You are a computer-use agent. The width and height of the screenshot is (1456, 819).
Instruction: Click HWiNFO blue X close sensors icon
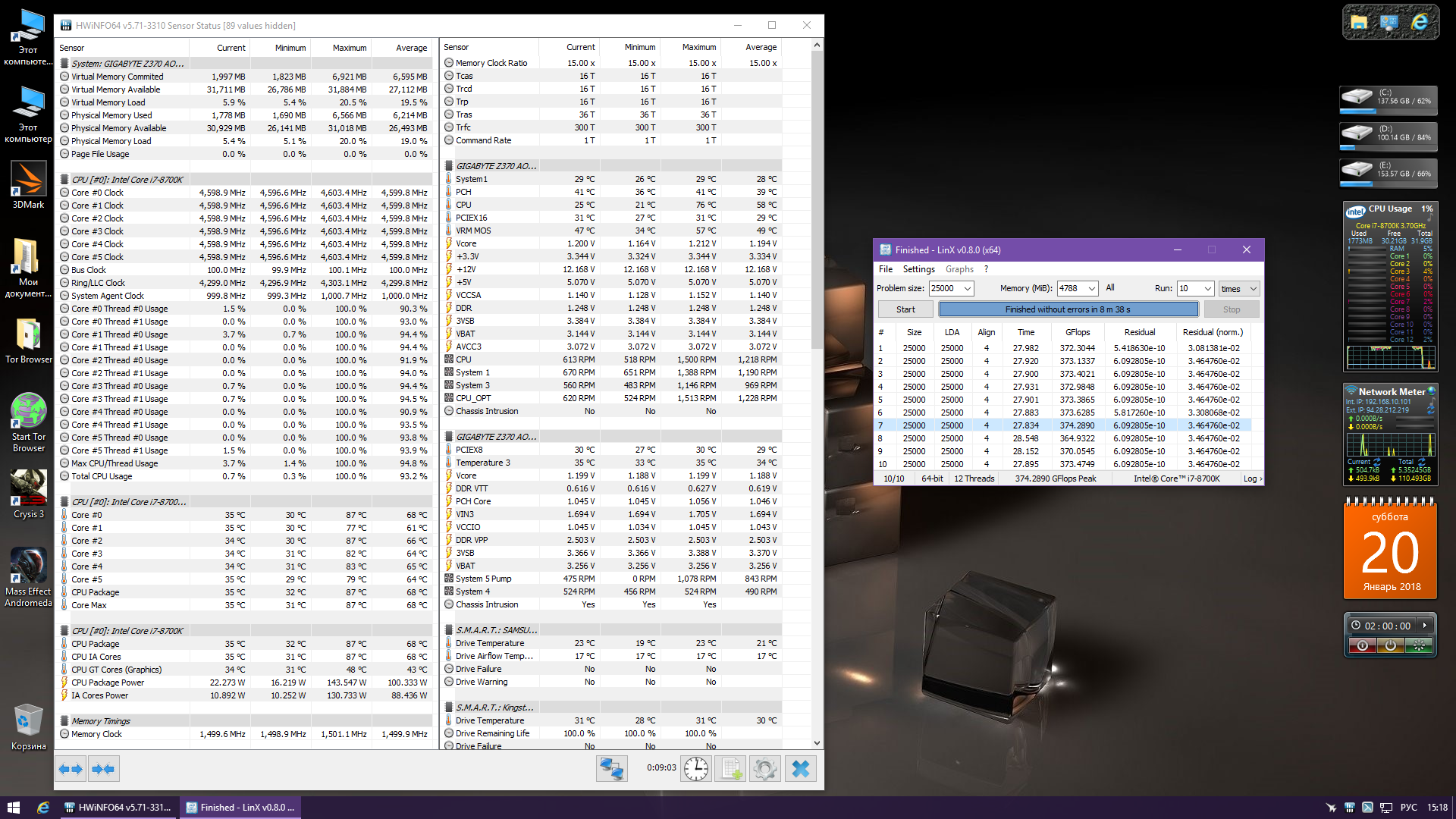[x=801, y=769]
